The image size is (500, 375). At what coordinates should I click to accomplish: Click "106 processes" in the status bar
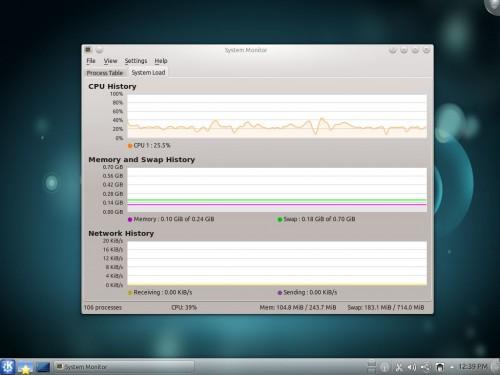[x=103, y=307]
